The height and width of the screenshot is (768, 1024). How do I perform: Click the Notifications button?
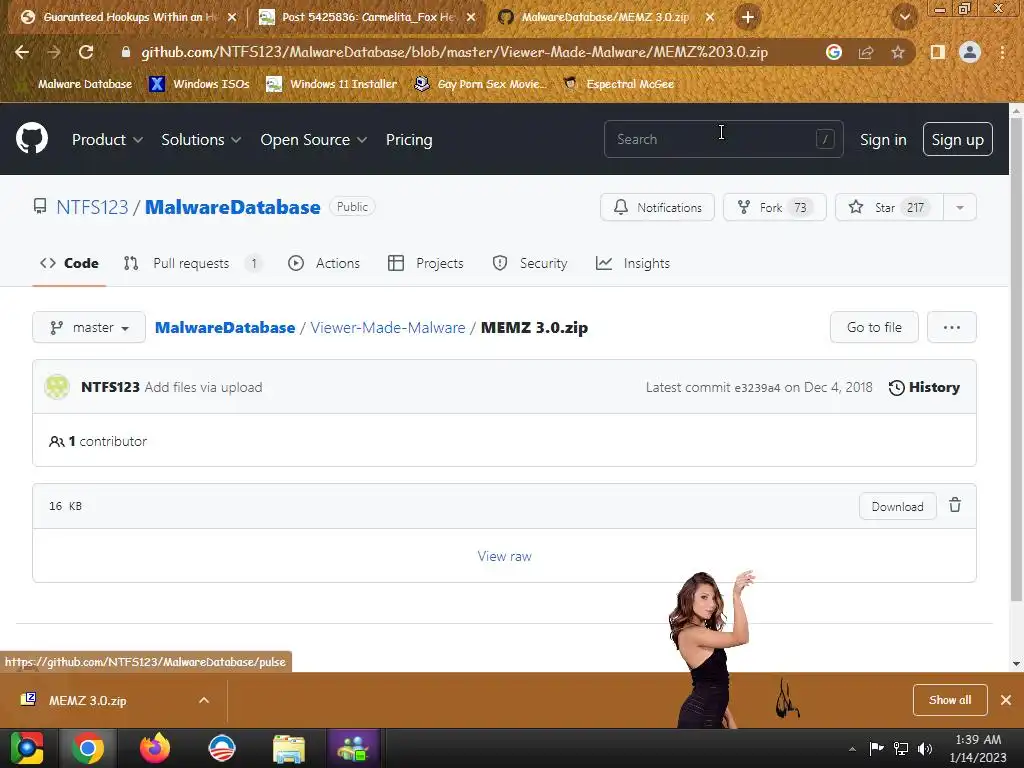(x=657, y=208)
